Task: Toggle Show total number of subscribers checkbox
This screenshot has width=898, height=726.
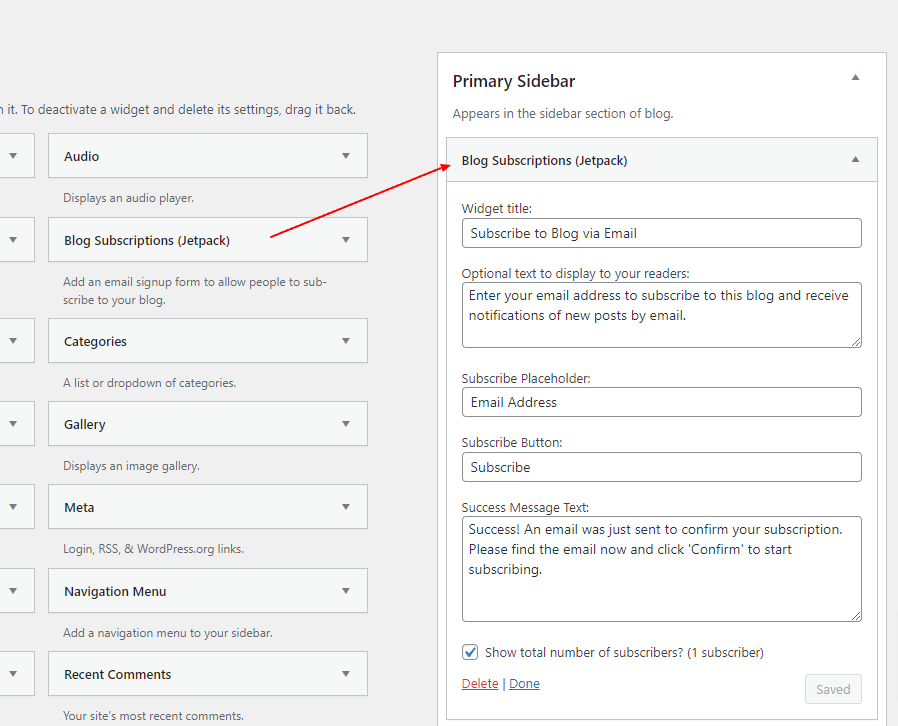Action: pyautogui.click(x=470, y=652)
